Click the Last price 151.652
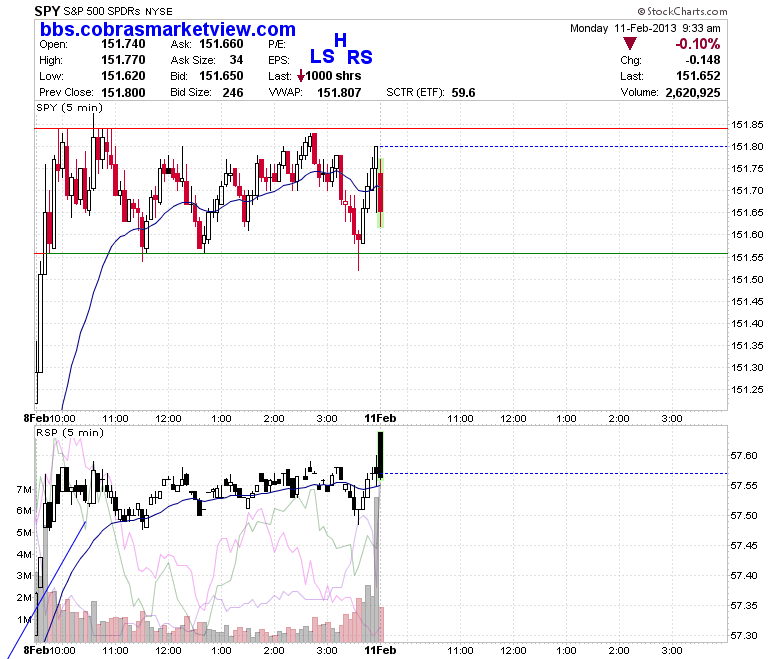The width and height of the screenshot is (780, 659). point(698,76)
